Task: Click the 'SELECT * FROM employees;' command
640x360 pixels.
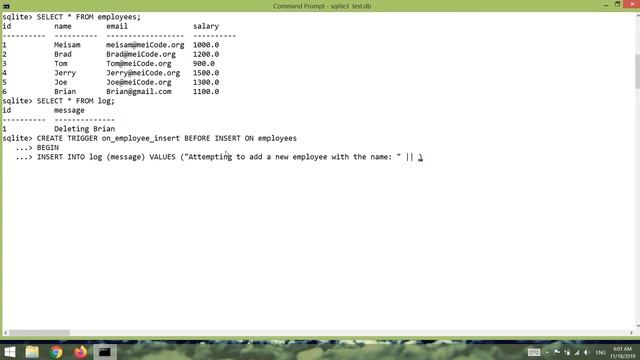Action: tap(89, 17)
